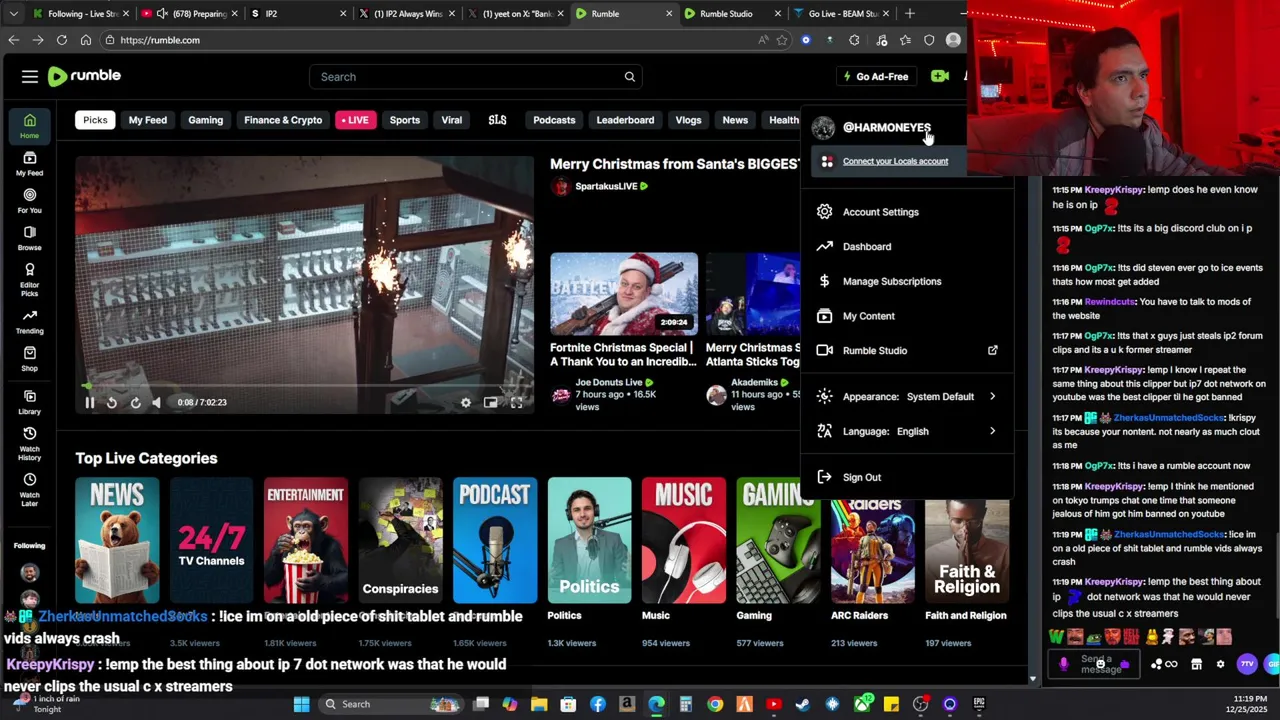Enter fullscreen on video player
The width and height of the screenshot is (1280, 720).
516,402
